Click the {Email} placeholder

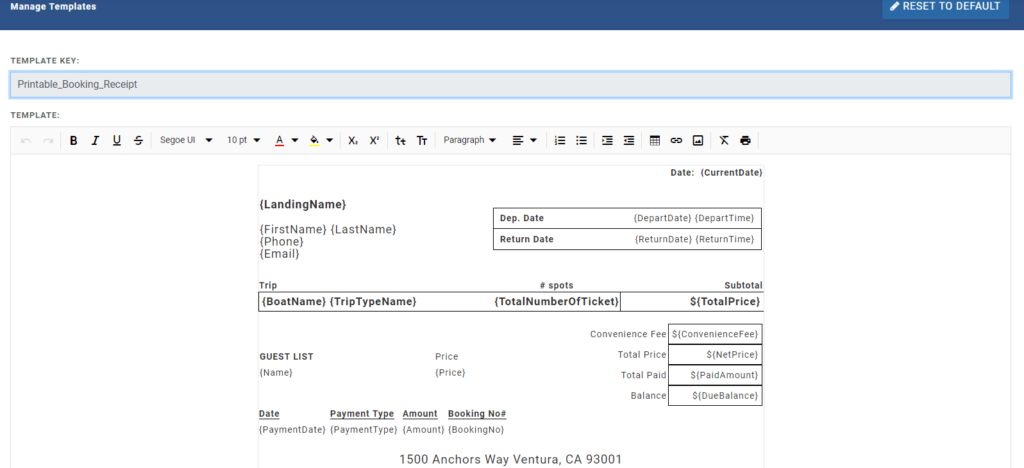coord(280,254)
